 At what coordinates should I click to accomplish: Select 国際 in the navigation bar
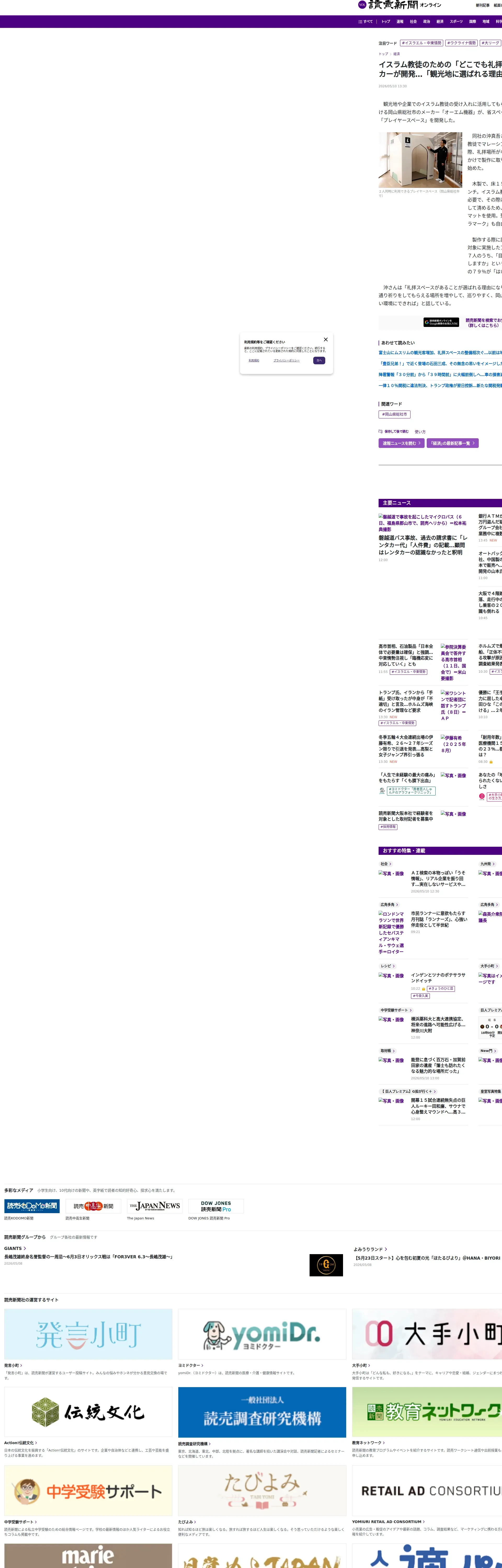[472, 21]
